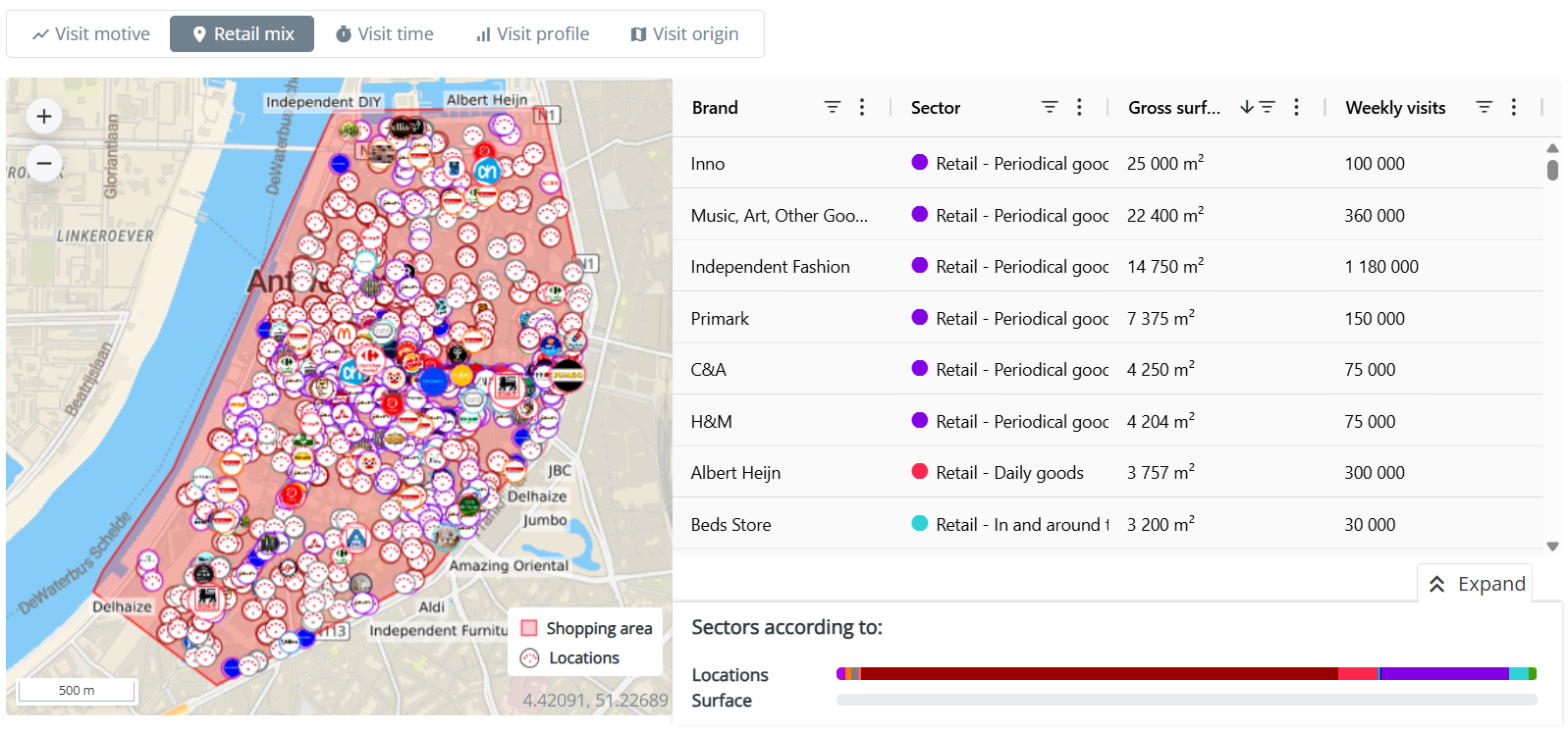Open Brand column options menu

tap(862, 107)
